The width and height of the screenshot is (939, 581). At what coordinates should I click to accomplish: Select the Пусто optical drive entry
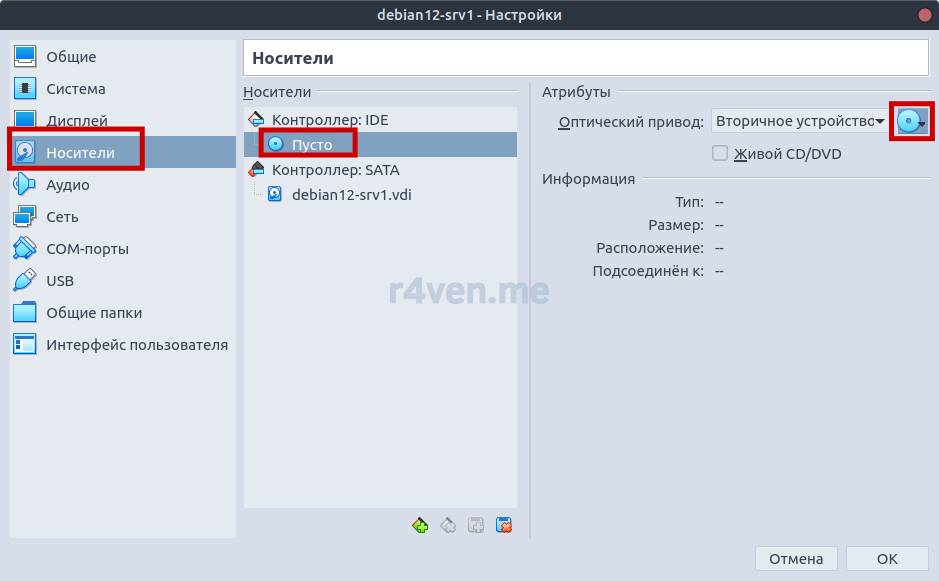311,145
